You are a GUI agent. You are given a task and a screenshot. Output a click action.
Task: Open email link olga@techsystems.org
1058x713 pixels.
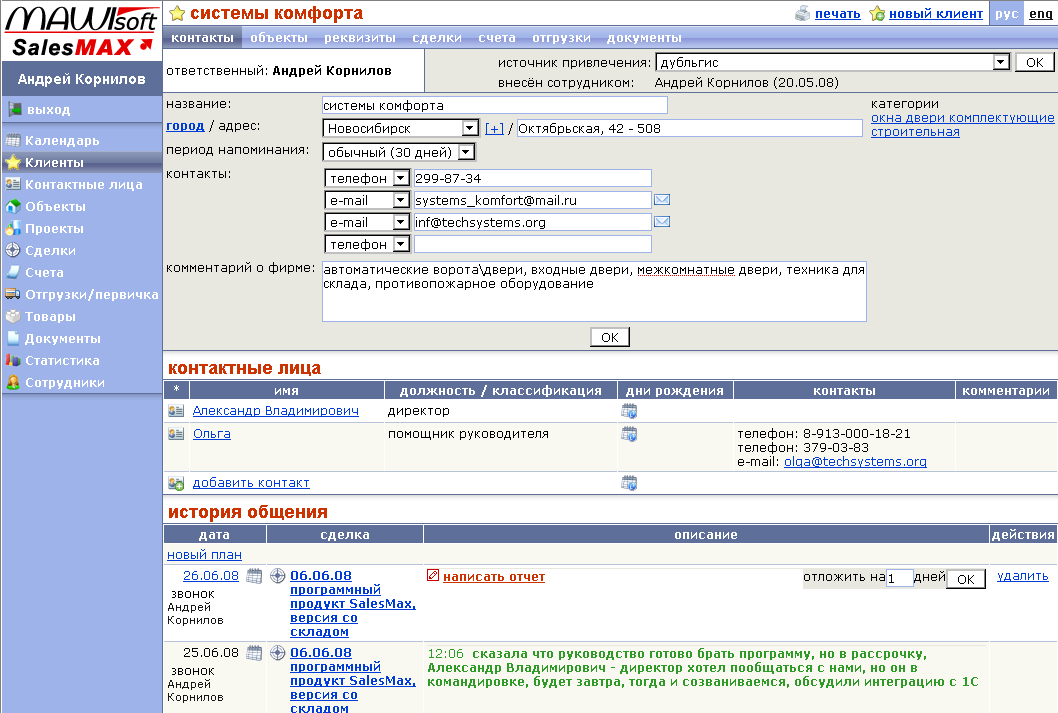tap(855, 461)
